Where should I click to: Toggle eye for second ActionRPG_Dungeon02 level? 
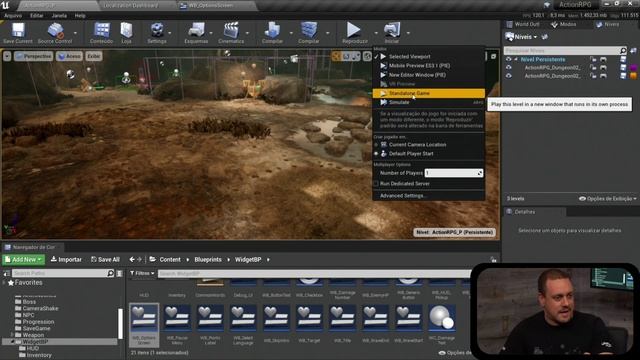pos(509,76)
